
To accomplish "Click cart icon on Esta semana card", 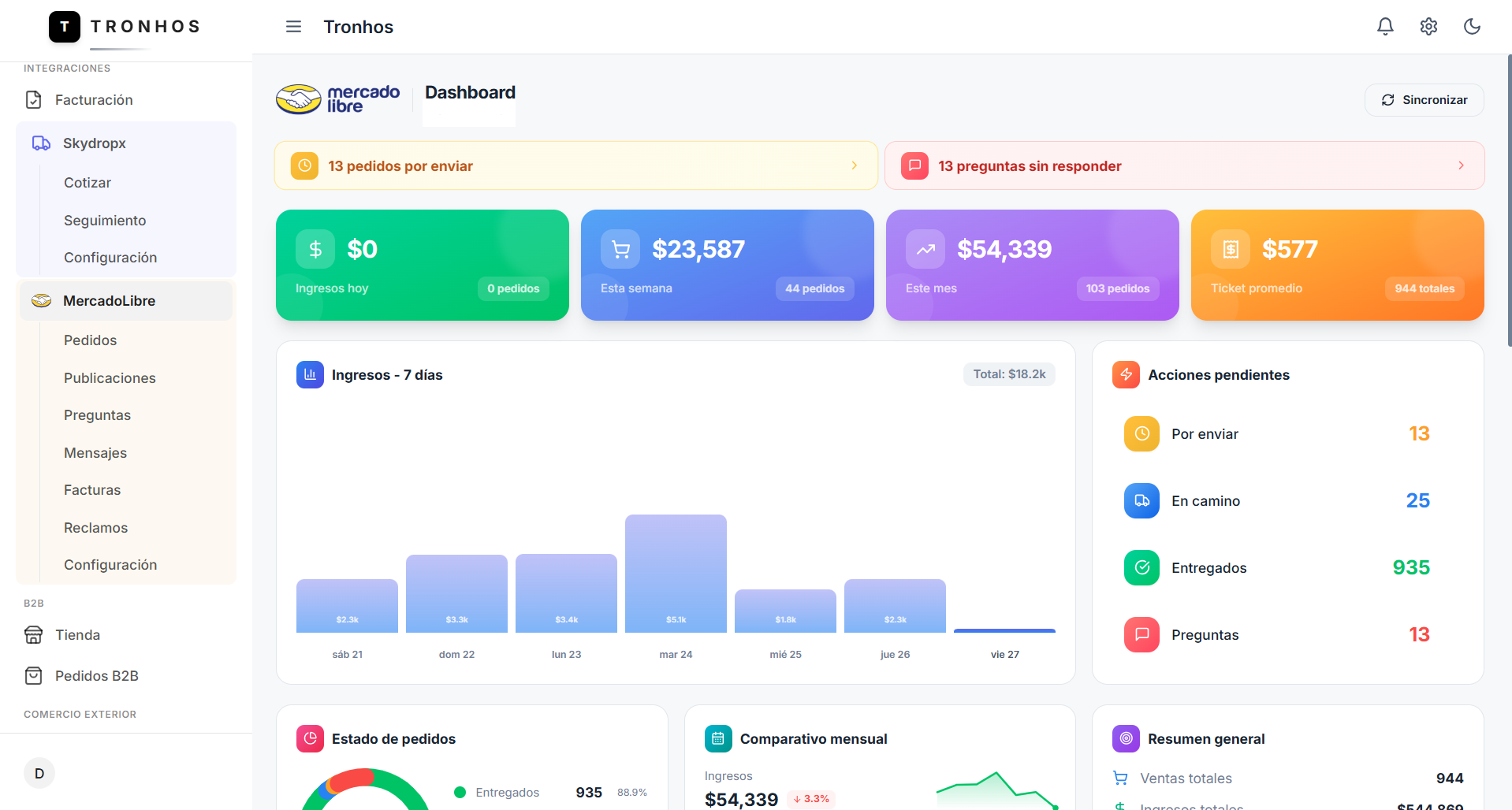I will tap(620, 250).
